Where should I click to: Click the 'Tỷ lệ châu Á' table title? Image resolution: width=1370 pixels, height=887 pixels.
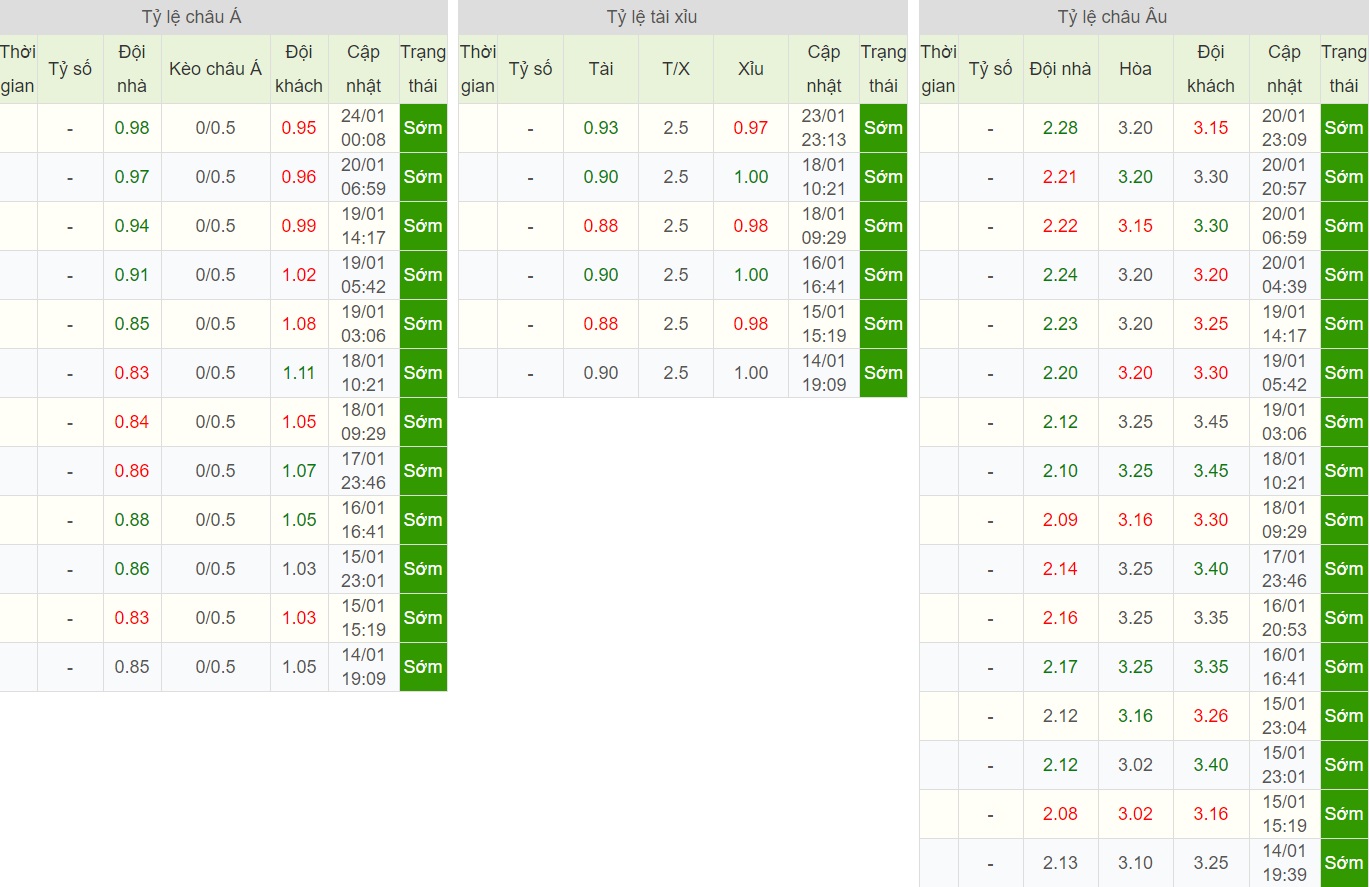tap(192, 17)
